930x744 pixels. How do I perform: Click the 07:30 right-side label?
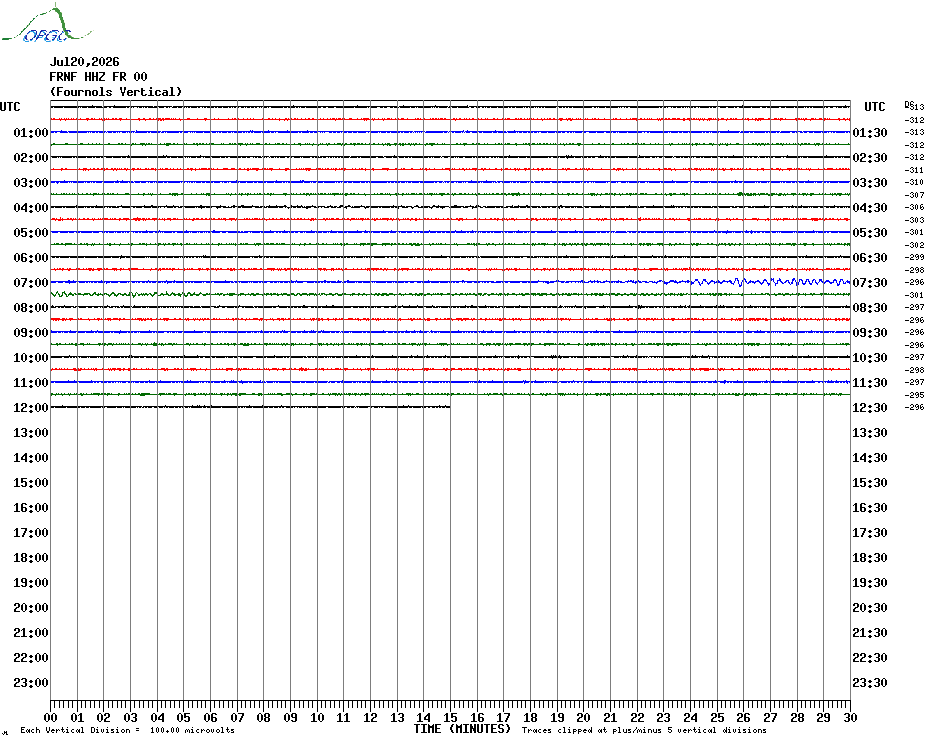870,282
